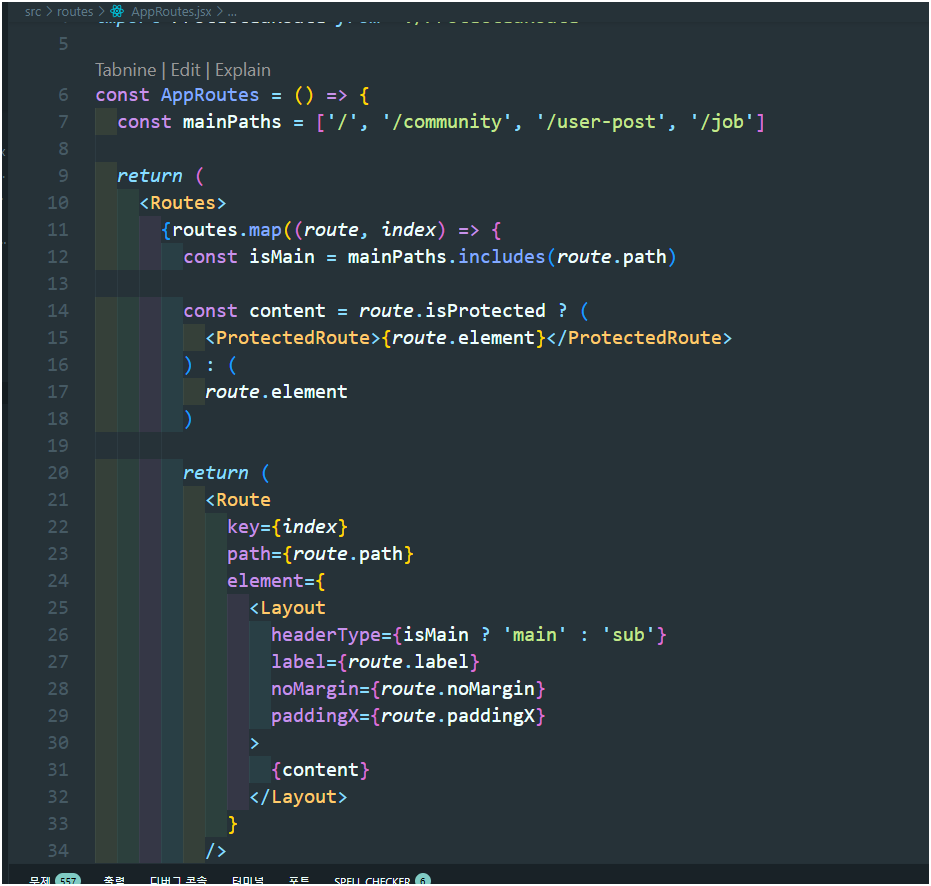Click the outer 'return' keyword on line 9
The height and width of the screenshot is (886, 931).
pos(150,176)
